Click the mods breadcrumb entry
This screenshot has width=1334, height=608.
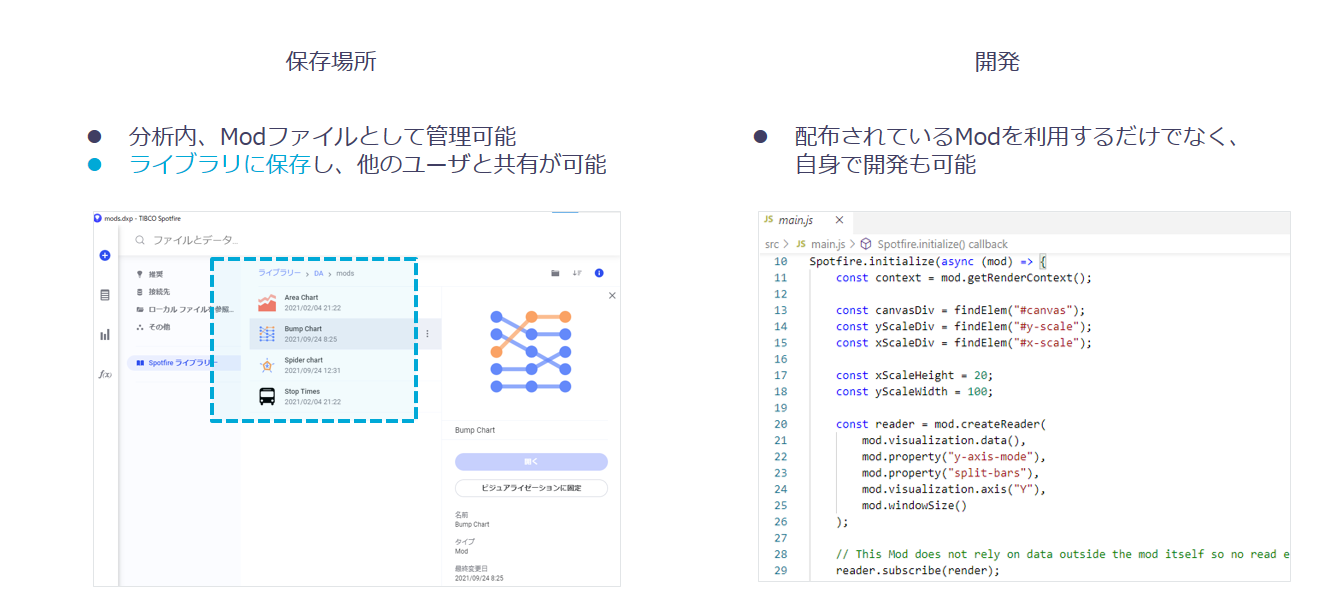(345, 273)
